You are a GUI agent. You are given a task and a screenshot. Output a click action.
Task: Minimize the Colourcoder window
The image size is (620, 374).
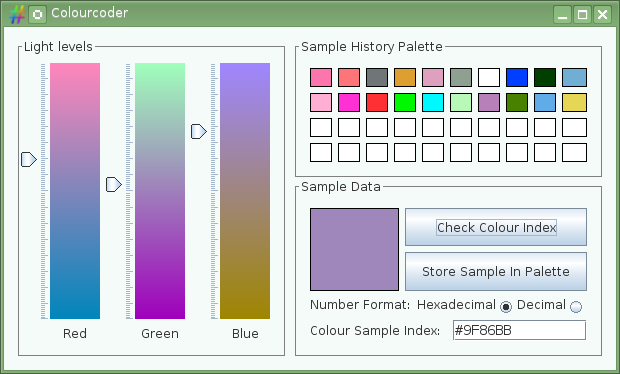click(562, 15)
